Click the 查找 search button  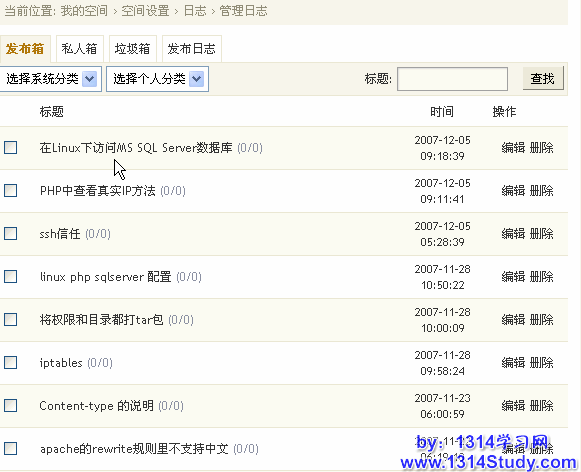[543, 79]
